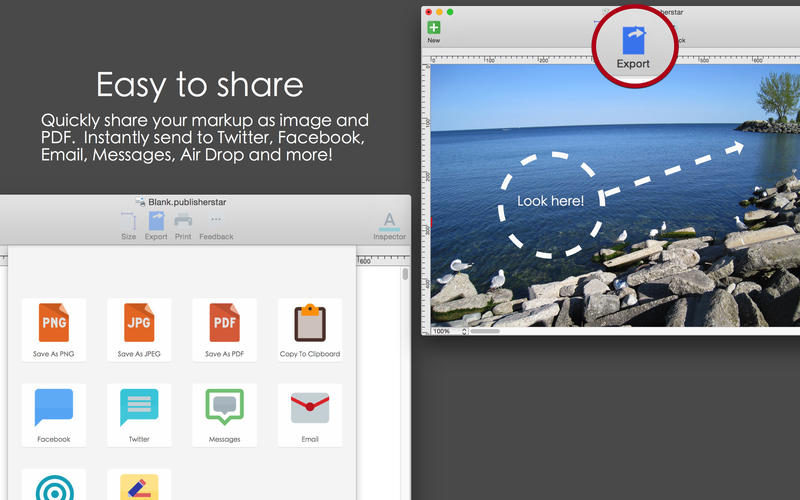Open Size tool in Blank.publisherstar toolbar

pyautogui.click(x=129, y=226)
